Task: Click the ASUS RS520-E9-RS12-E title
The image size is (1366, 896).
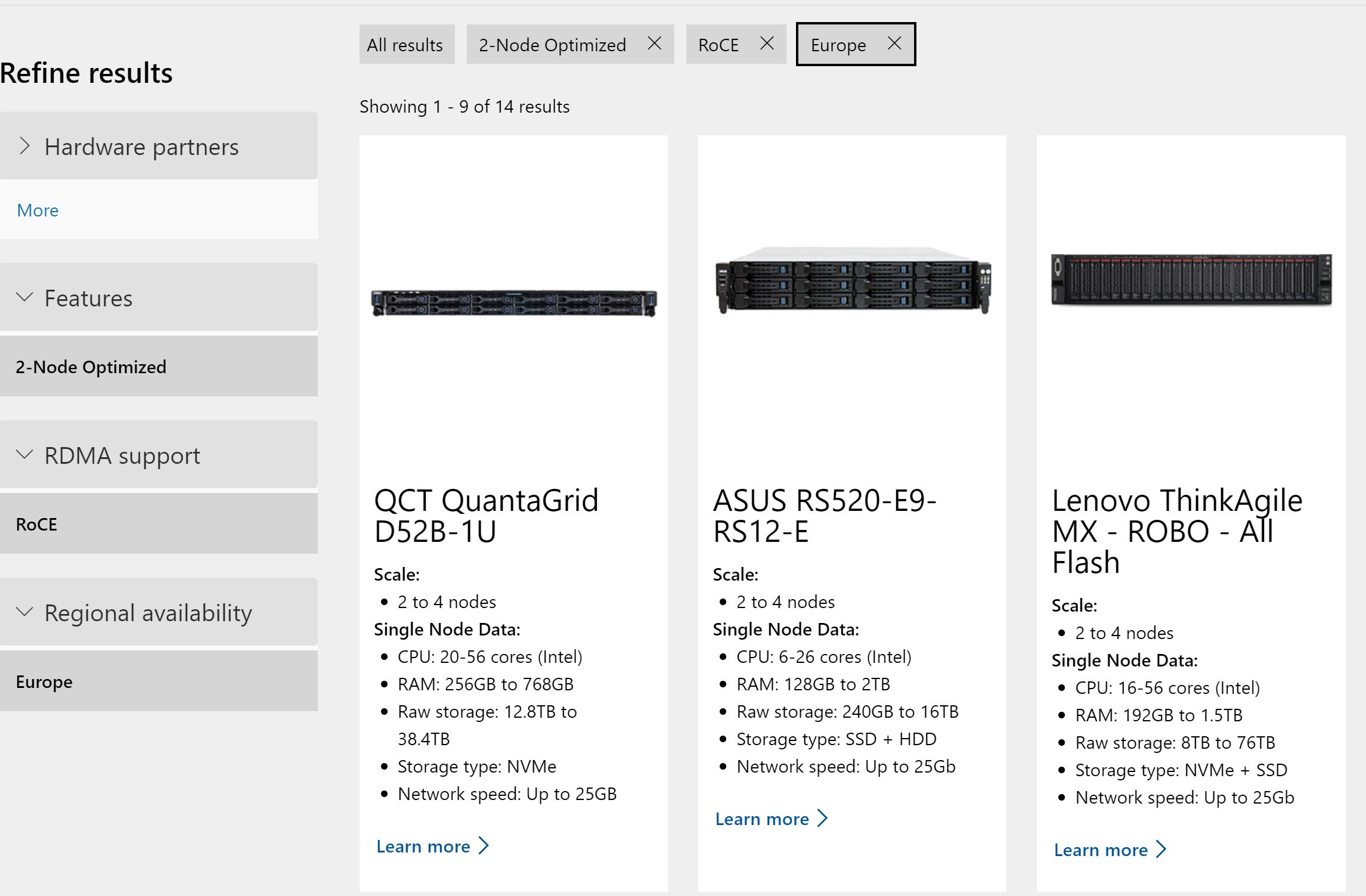Action: [825, 516]
